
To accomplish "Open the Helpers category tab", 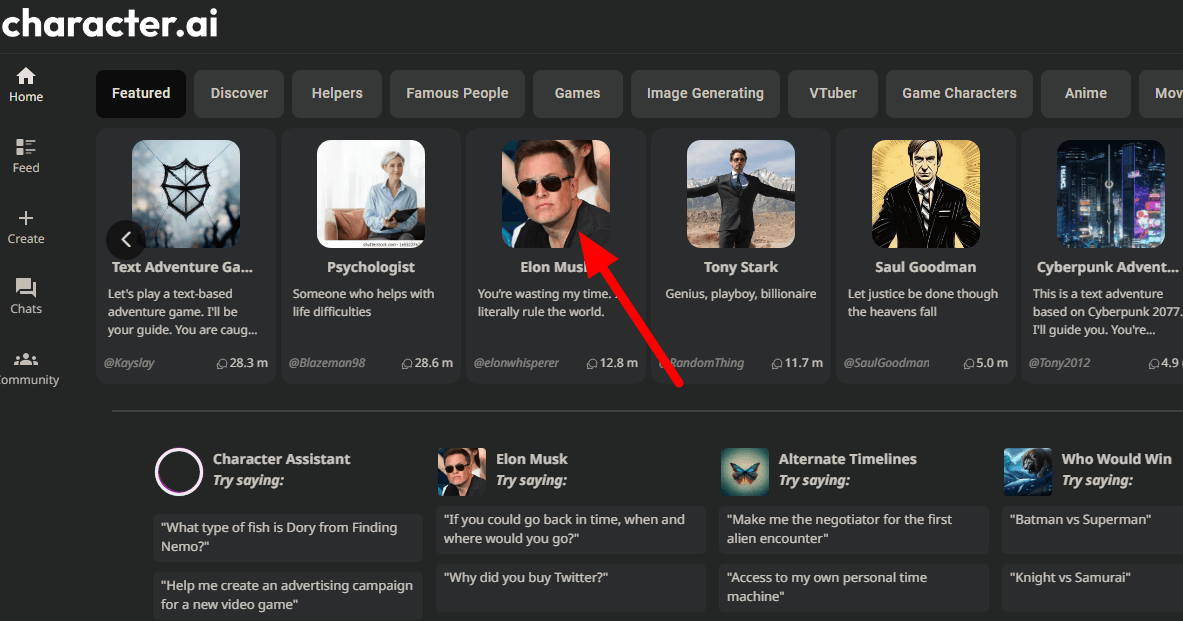I will click(x=337, y=94).
